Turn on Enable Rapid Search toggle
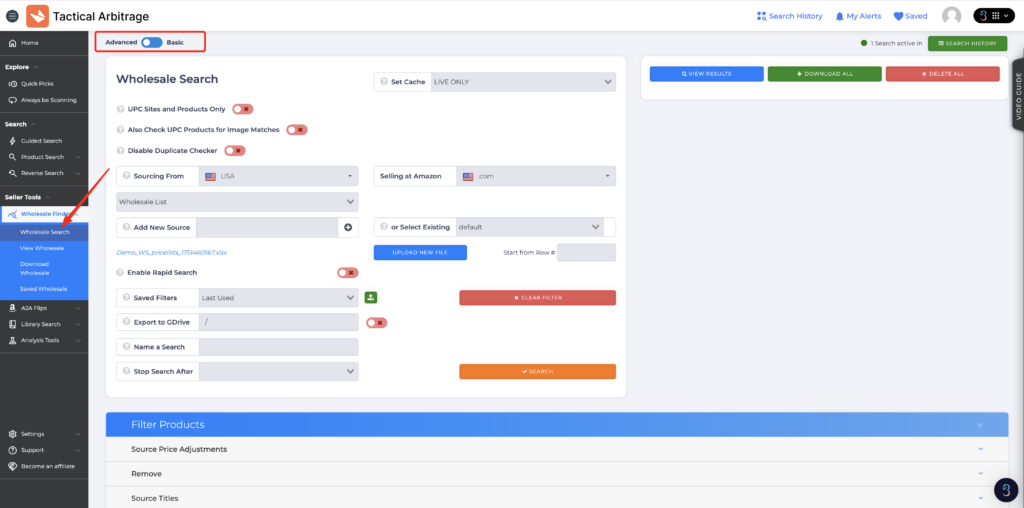1024x508 pixels. 347,272
